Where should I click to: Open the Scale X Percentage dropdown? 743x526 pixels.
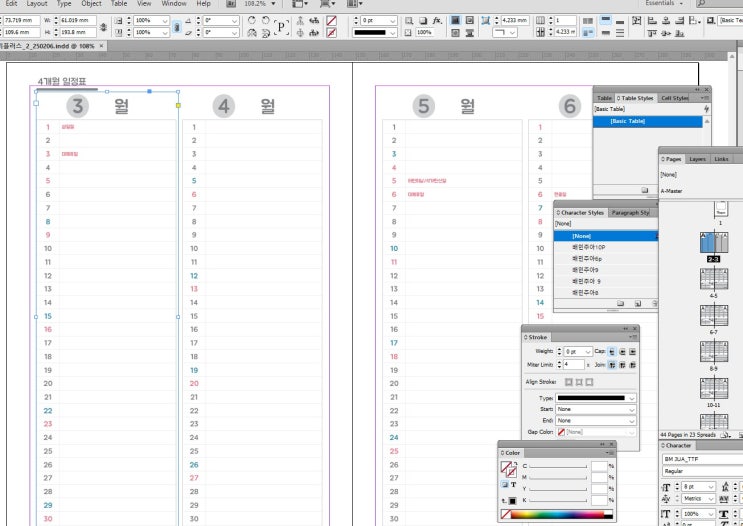165,20
